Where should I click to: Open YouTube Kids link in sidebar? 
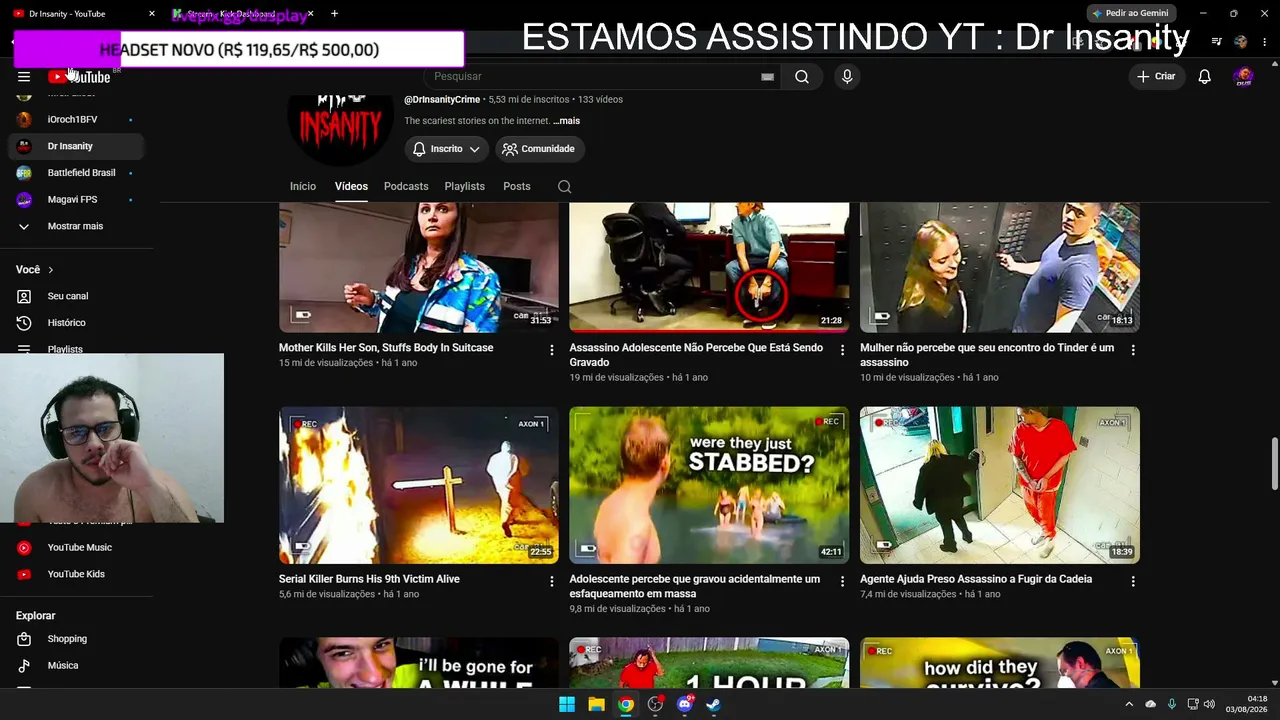(76, 575)
